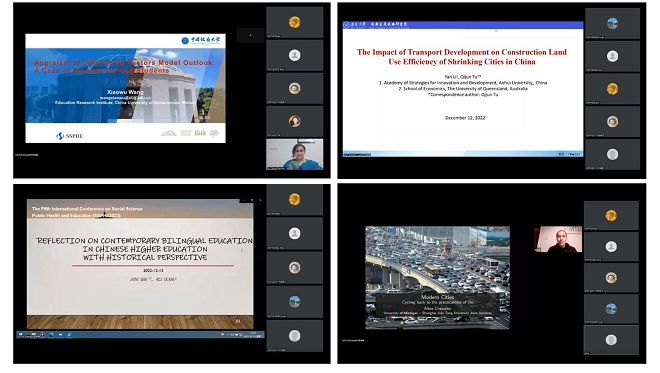Select woman's live video under Xiaowu Wang participants
Screen dimensions: 660x373
click(x=295, y=154)
